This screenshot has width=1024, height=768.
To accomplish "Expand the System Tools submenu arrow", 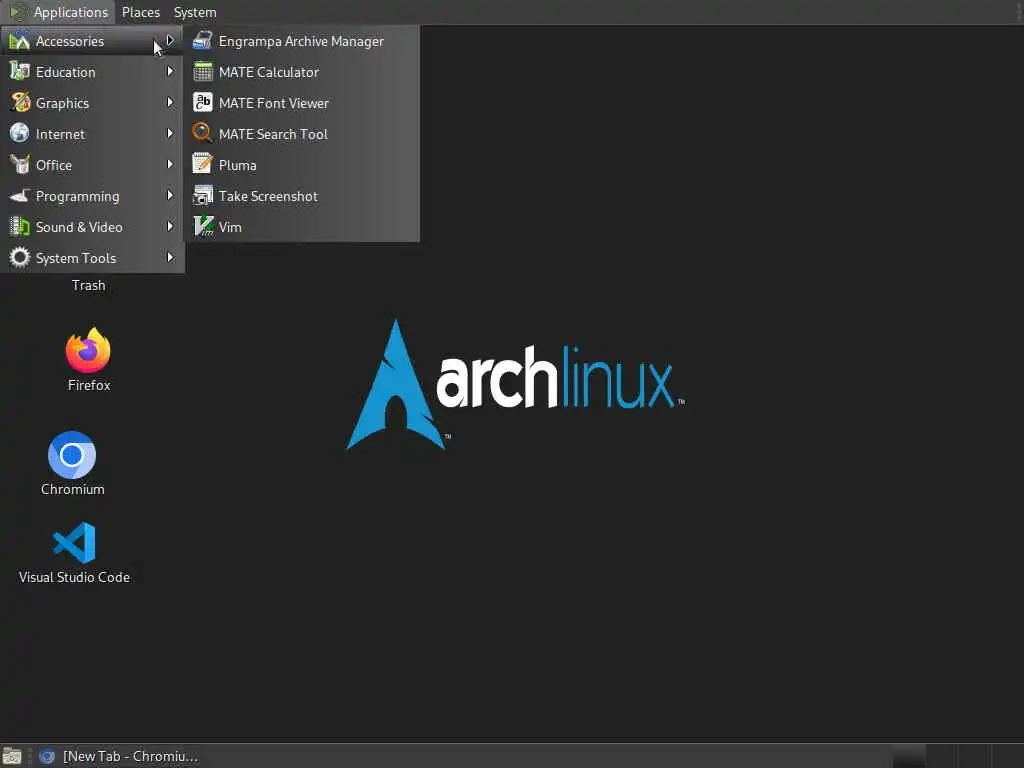I will [170, 257].
